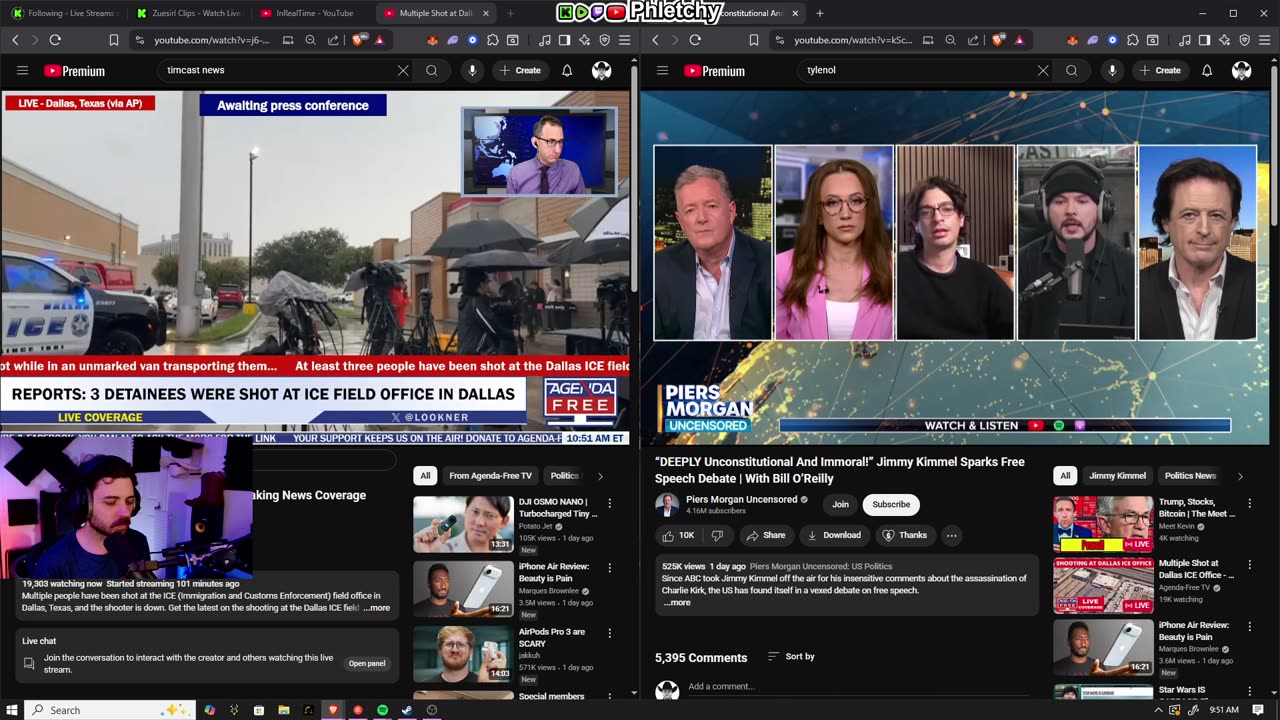Switch to the "Zuesirl Clips" browser tab

(188, 13)
